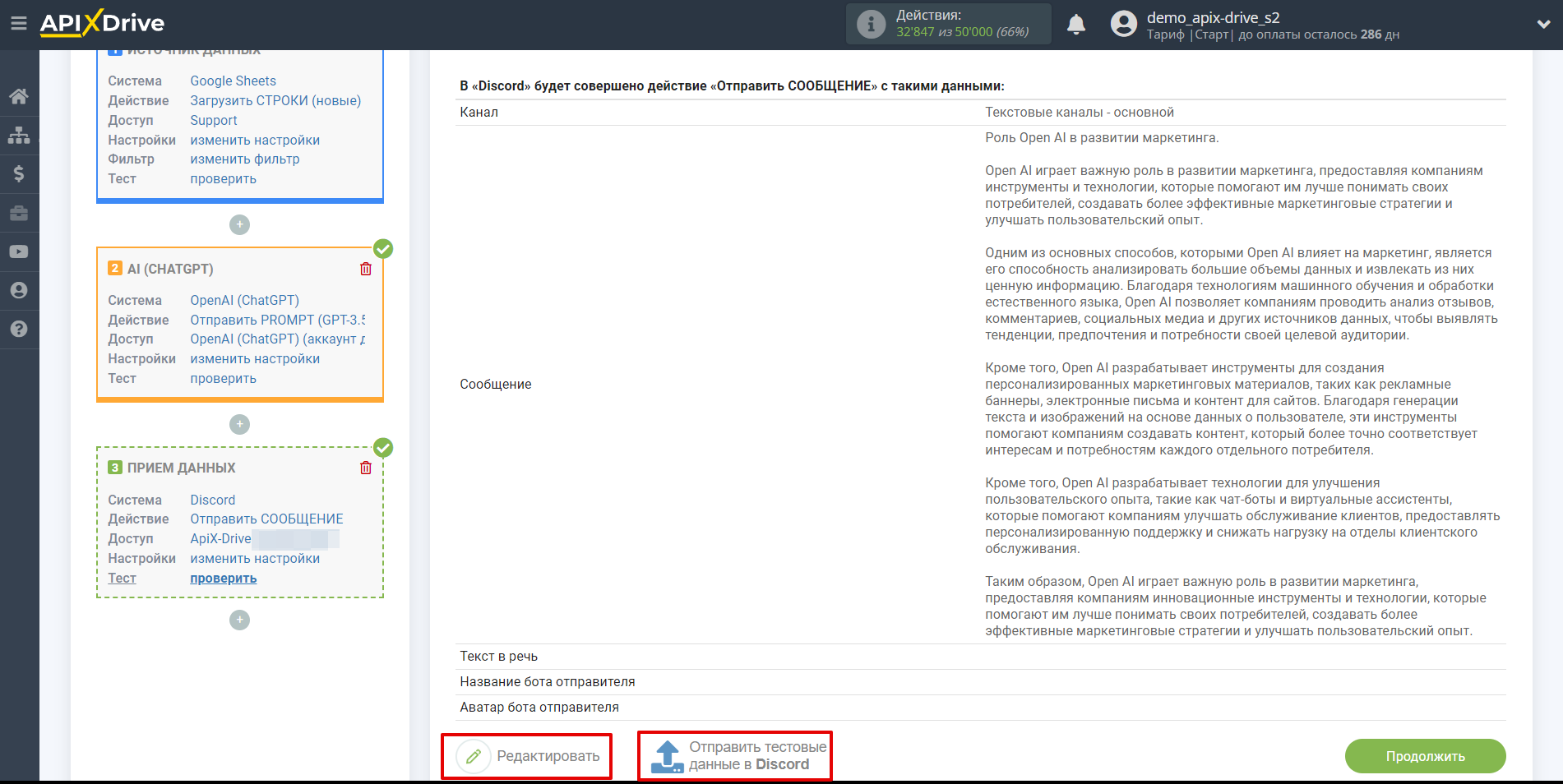The height and width of the screenshot is (784, 1563).
Task: Click green checkmark on Прием данных block
Action: coord(383,448)
